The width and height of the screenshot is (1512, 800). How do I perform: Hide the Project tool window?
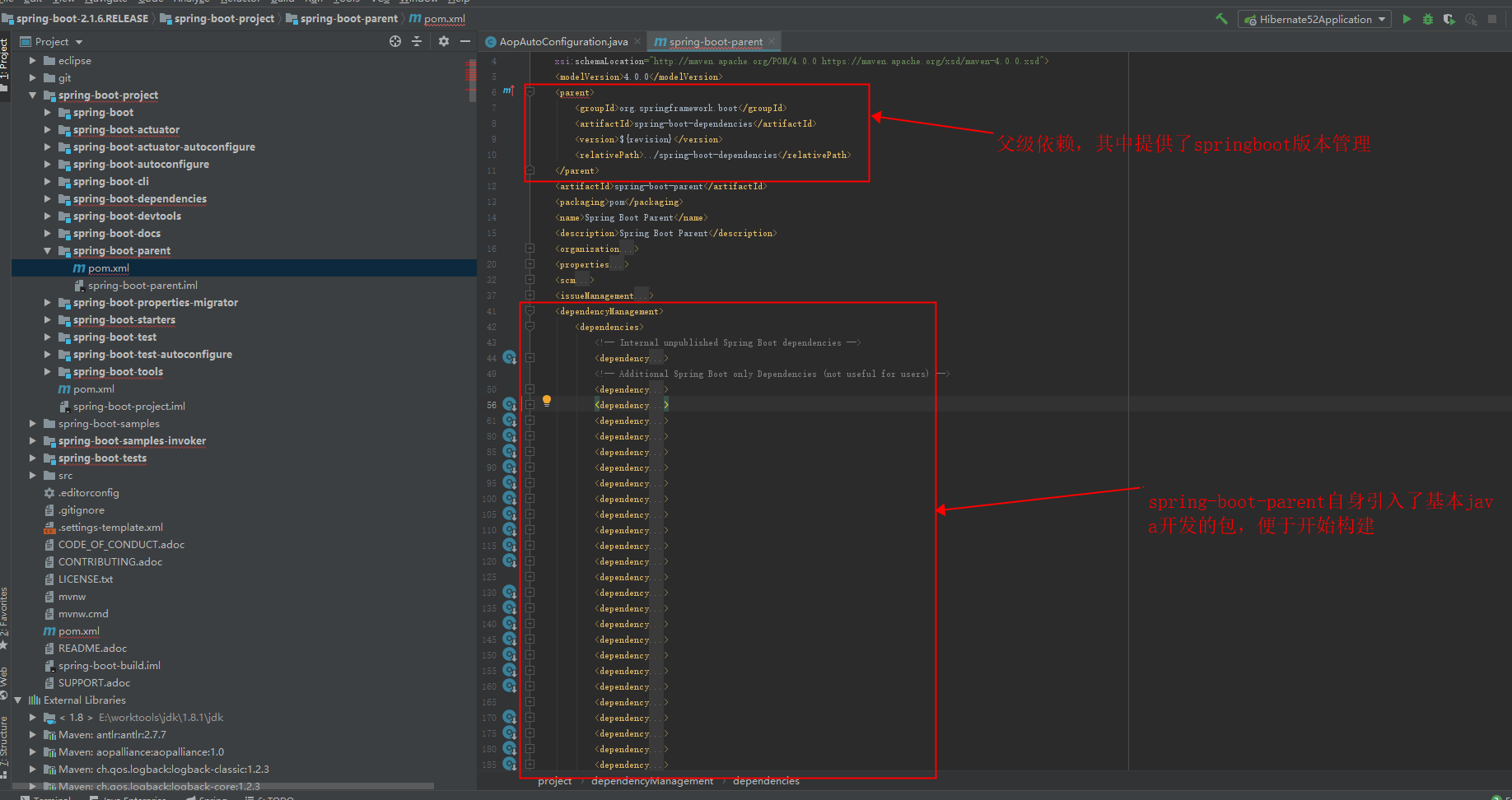click(x=465, y=41)
